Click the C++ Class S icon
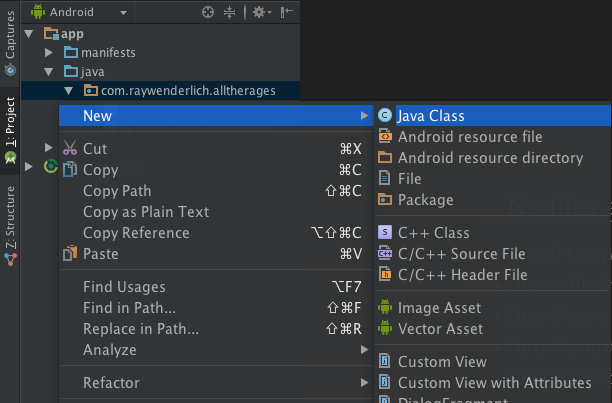Screen dimensions: 612x403 (385, 232)
